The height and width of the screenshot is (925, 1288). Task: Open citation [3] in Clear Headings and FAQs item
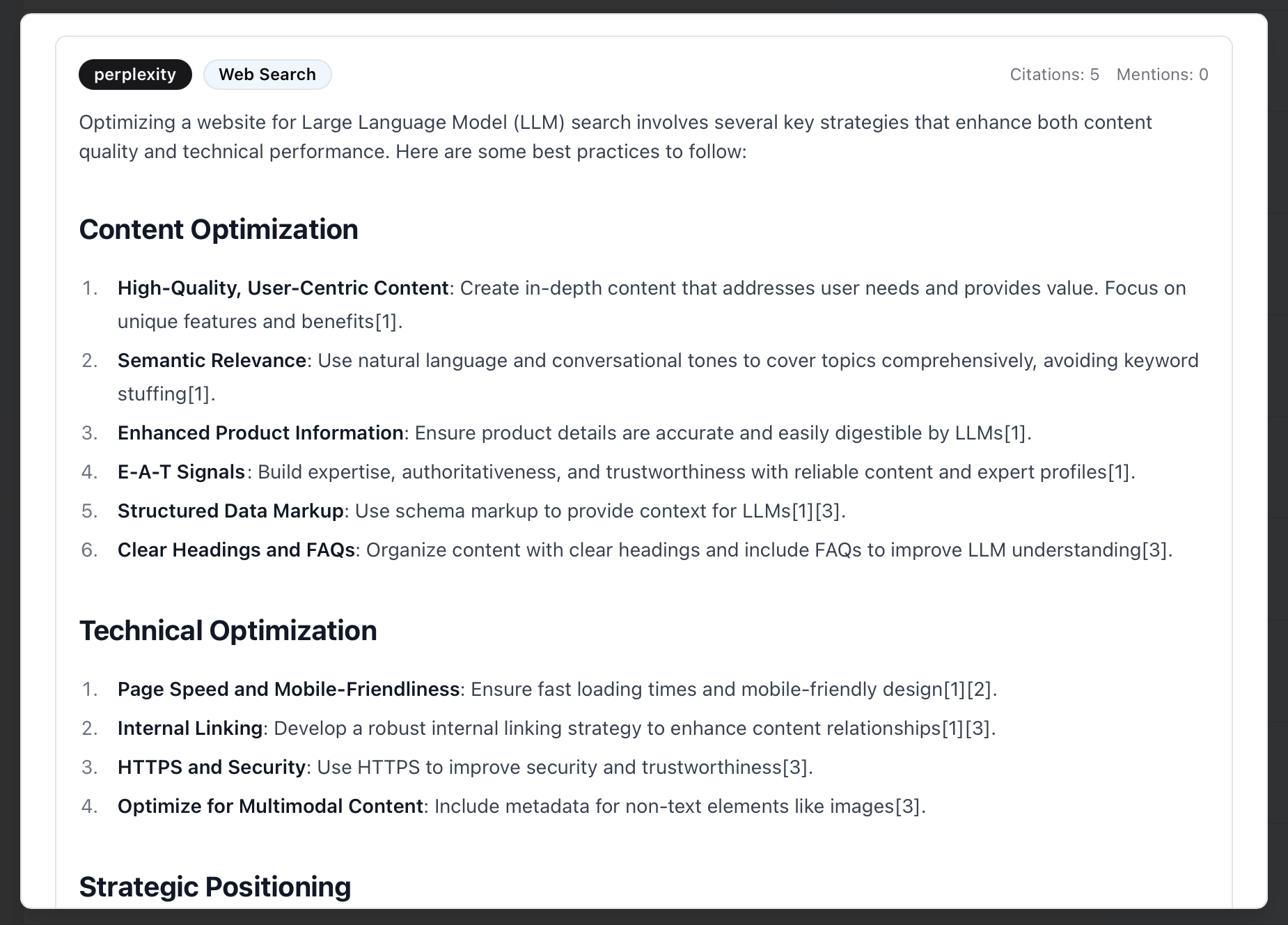click(x=1155, y=550)
